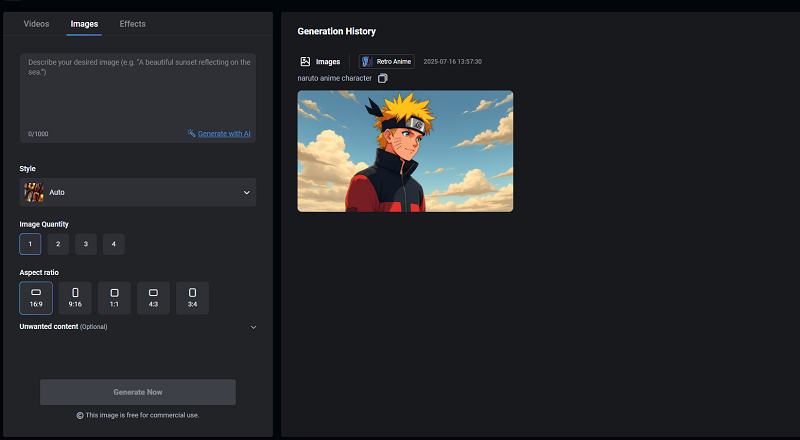
Task: Click the naruto anime character prompt text
Action: (335, 78)
